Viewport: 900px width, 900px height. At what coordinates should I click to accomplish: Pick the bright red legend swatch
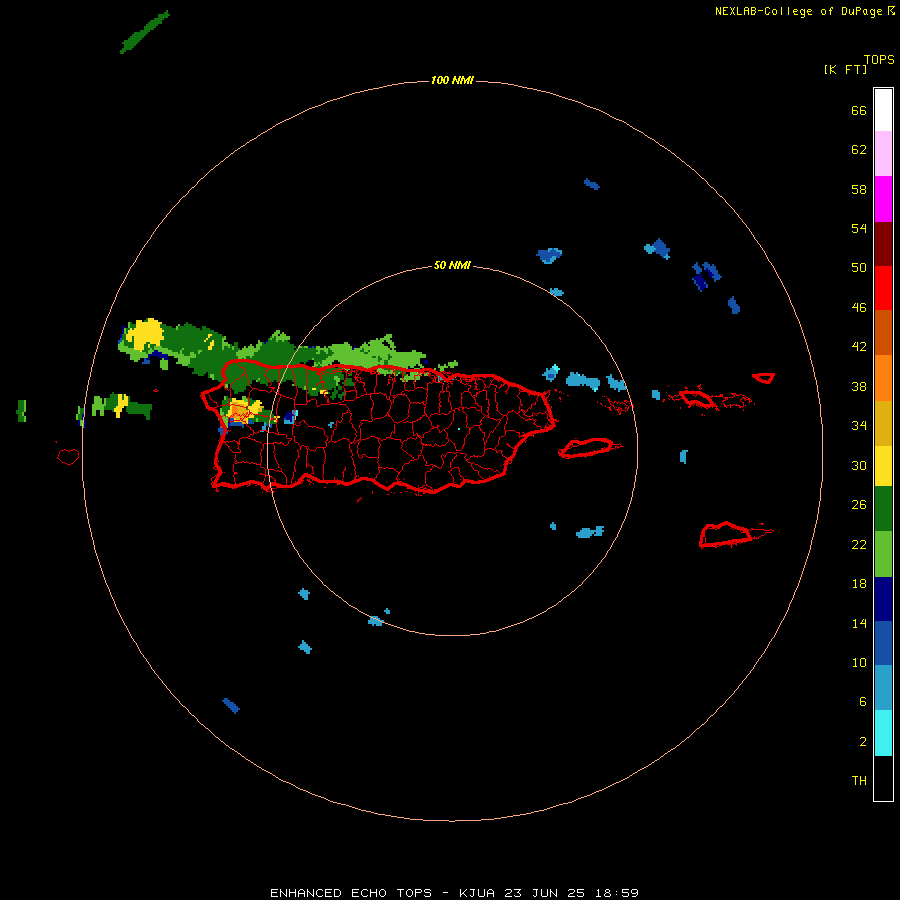tap(883, 288)
